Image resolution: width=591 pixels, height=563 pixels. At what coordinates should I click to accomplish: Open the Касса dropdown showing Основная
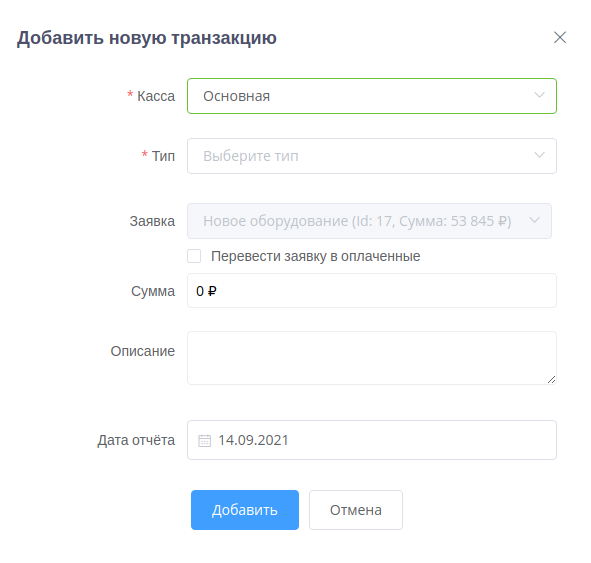pyautogui.click(x=372, y=96)
